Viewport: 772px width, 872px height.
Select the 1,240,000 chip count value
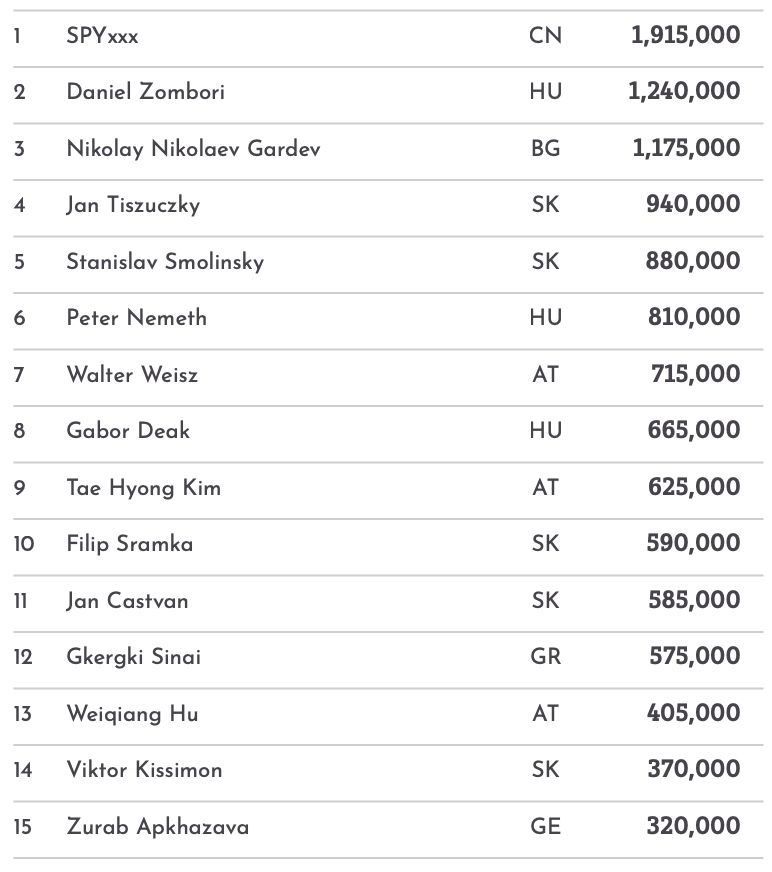[684, 92]
